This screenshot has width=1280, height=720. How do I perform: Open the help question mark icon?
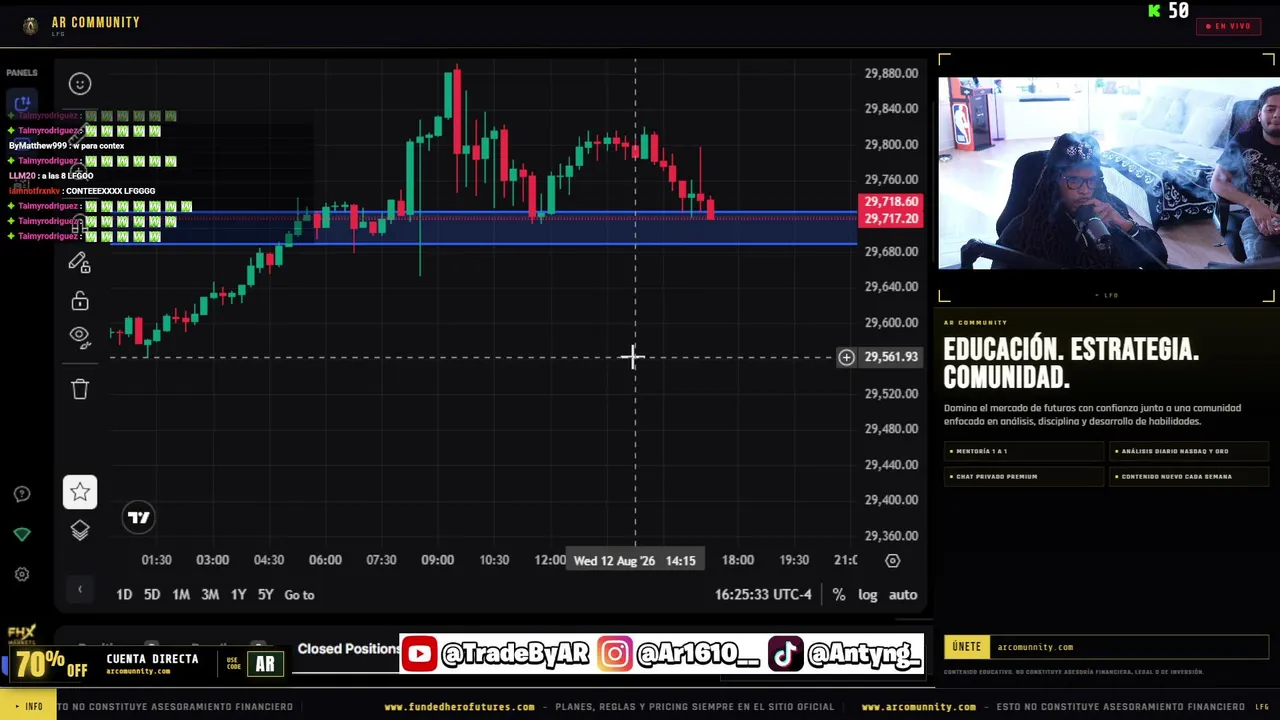tap(22, 494)
